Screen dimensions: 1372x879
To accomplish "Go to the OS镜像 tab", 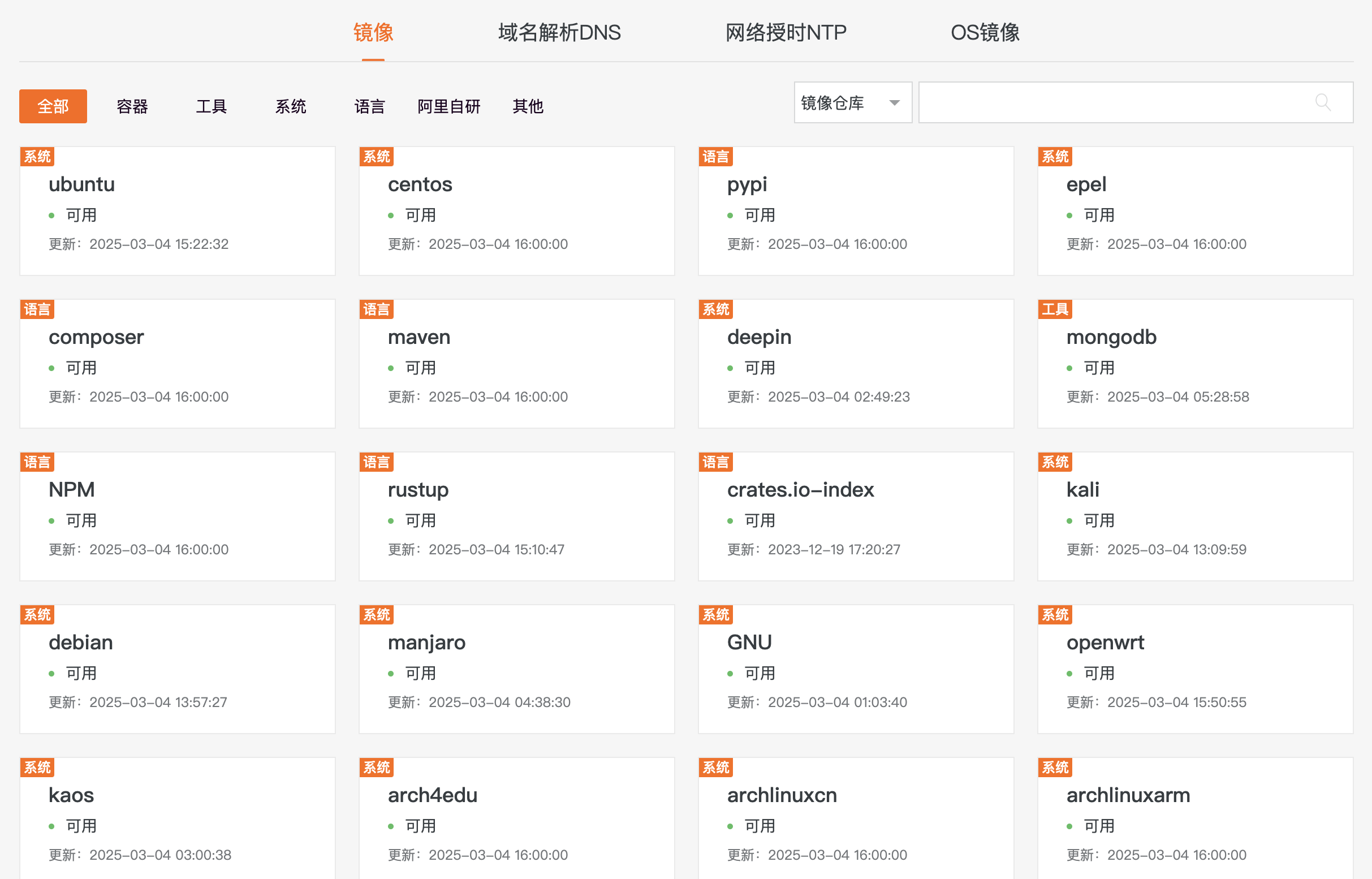I will pos(985,33).
